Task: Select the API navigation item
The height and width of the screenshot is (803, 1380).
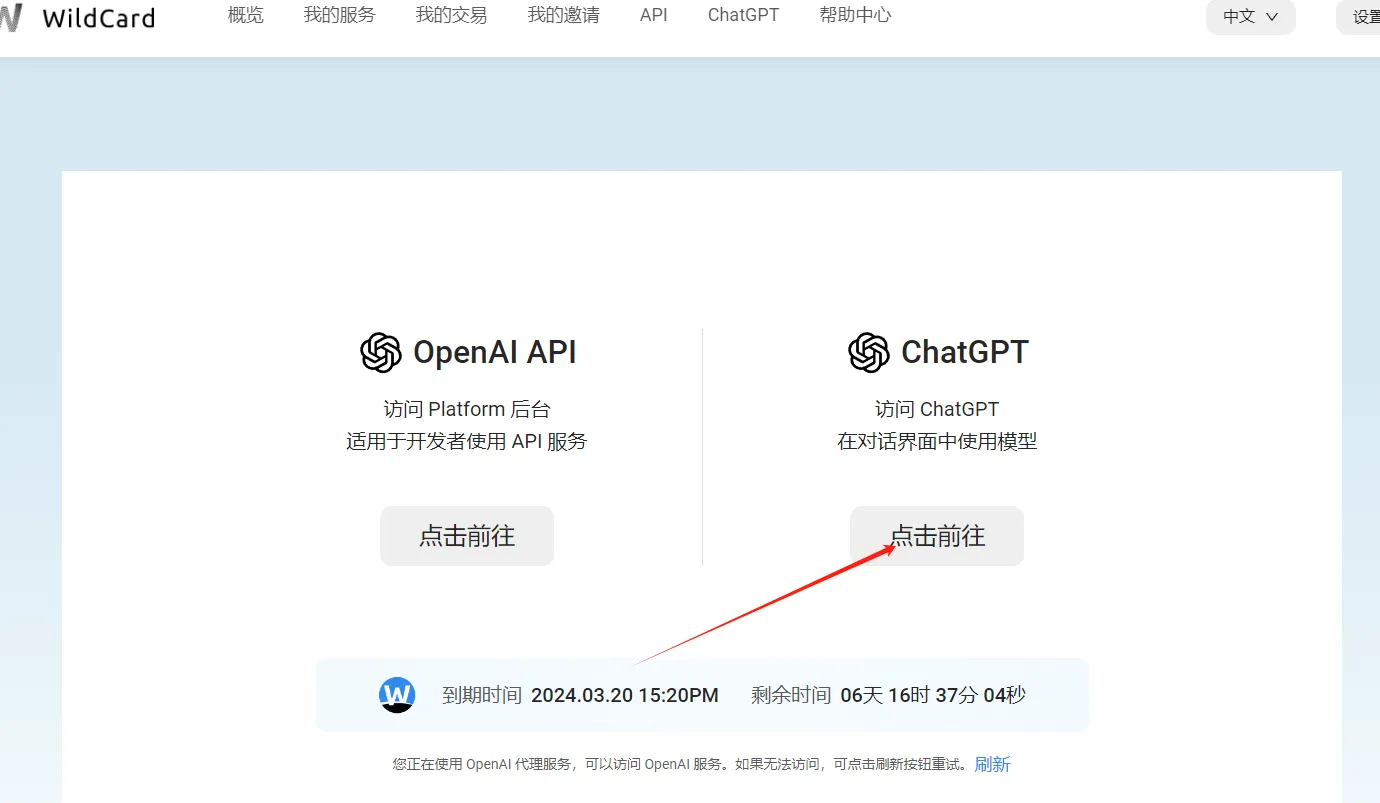Action: click(x=653, y=15)
